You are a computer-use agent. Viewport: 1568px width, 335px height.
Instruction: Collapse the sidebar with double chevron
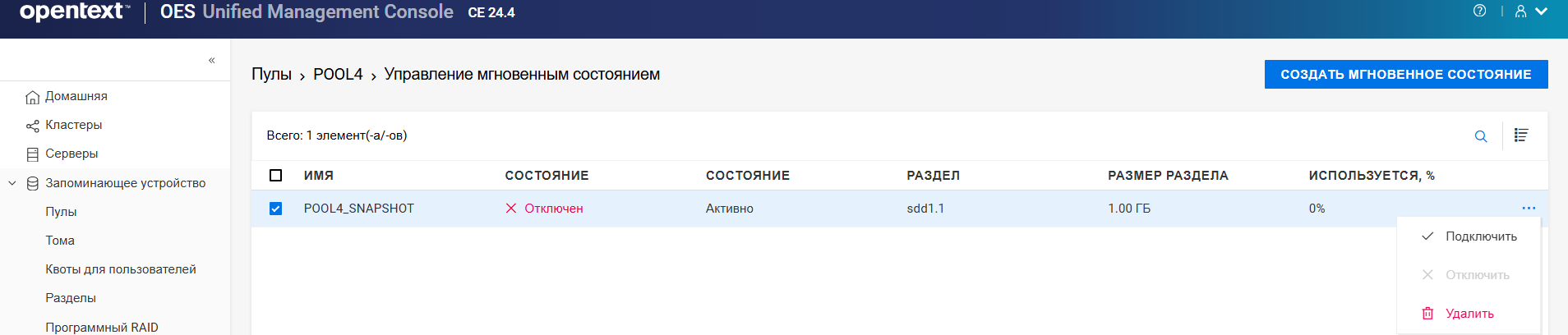pos(211,60)
